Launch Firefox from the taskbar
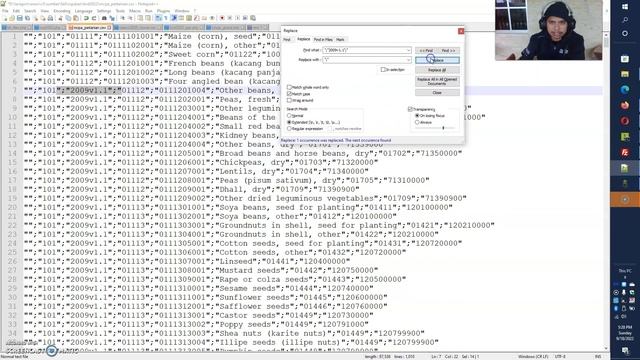Screen dimensions: 640x360 point(625,105)
